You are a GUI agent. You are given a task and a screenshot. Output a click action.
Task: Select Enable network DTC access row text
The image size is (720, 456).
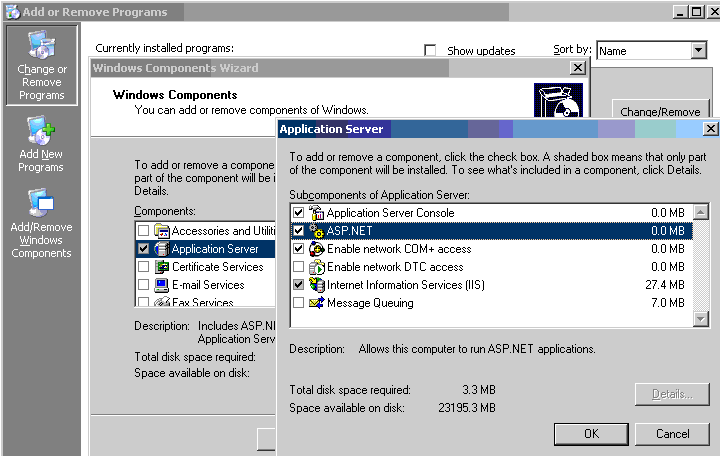[x=395, y=267]
